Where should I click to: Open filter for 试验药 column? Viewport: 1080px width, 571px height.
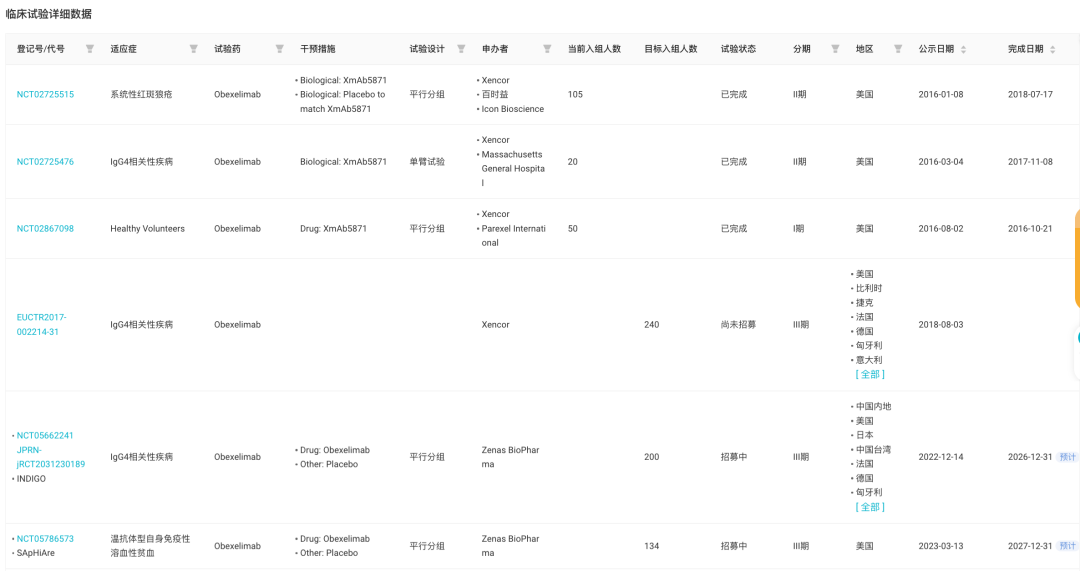280,49
